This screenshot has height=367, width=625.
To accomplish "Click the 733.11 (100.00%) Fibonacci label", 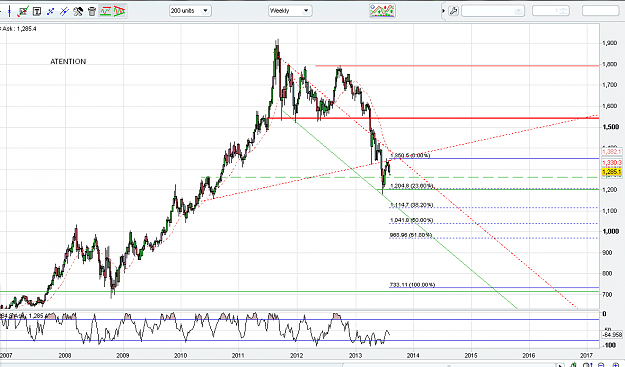I will (x=412, y=285).
